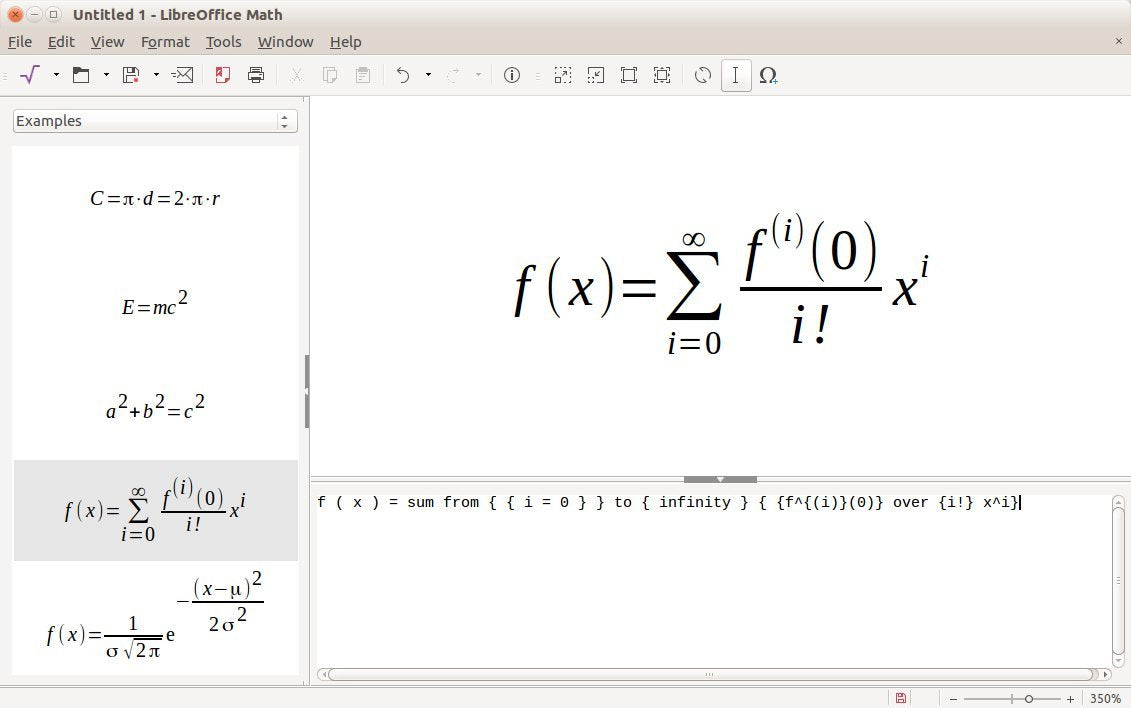The image size is (1131, 708).
Task: Click the Zoom In icon
Action: click(563, 75)
